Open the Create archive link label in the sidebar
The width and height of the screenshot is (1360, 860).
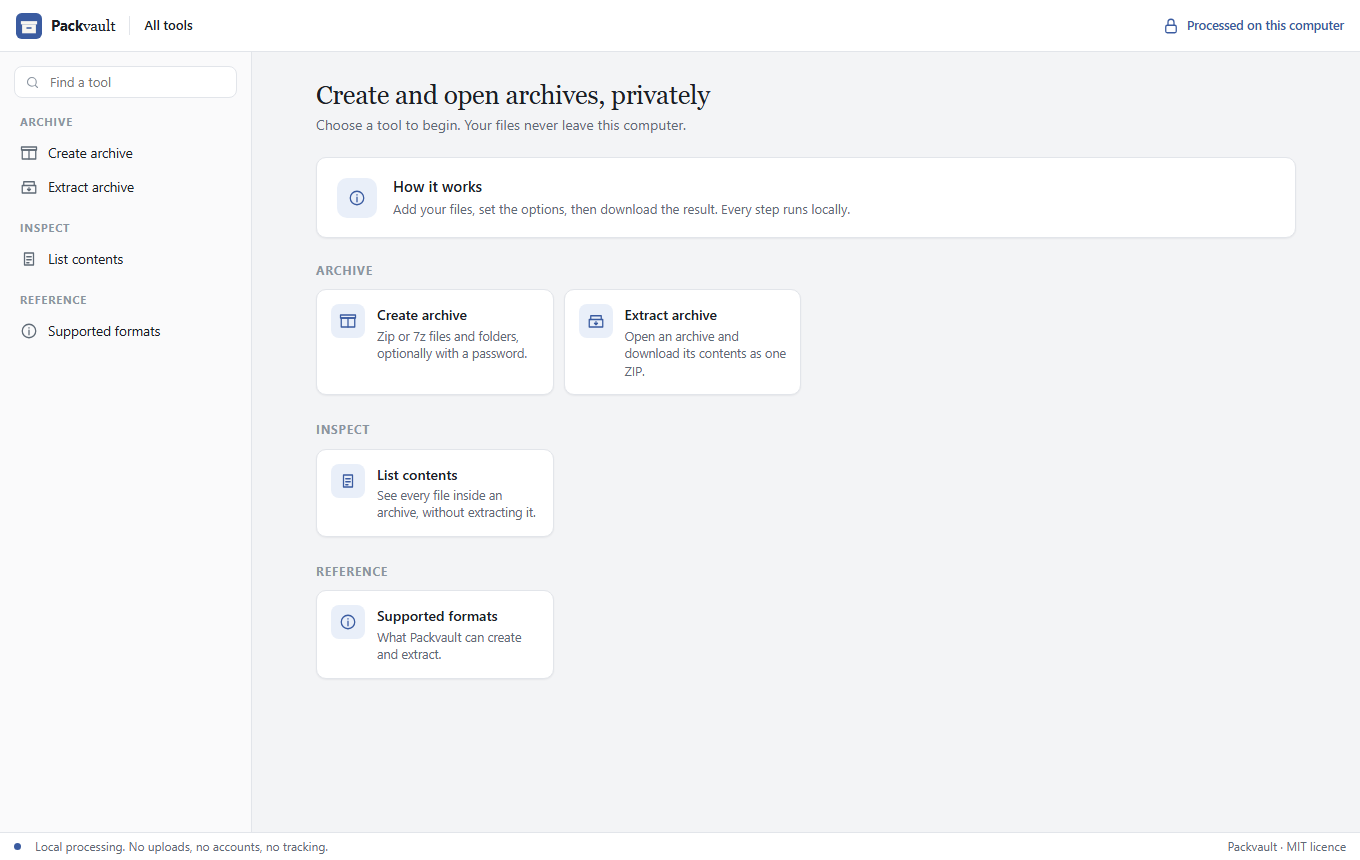coord(90,153)
